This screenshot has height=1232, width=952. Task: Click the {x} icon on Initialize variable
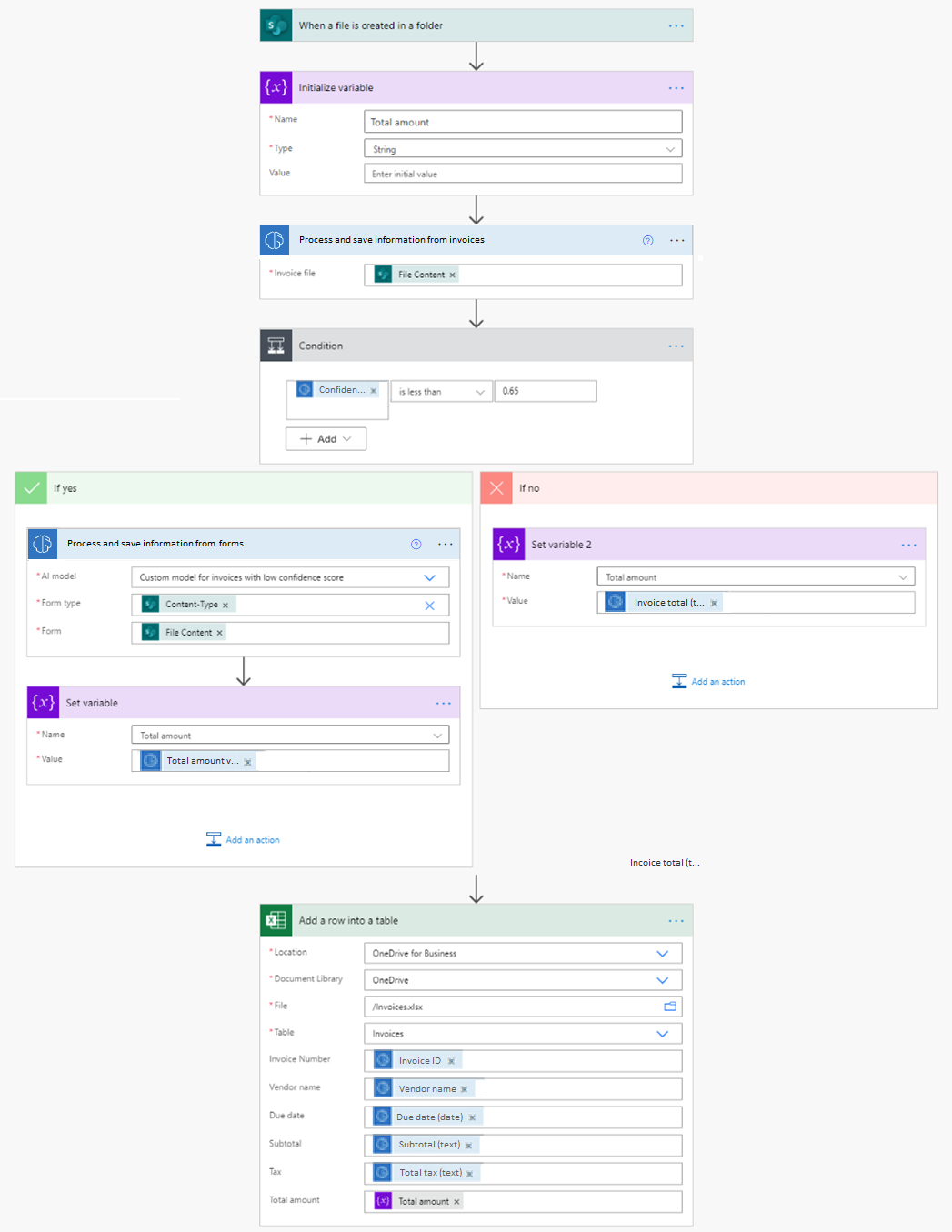click(x=276, y=87)
